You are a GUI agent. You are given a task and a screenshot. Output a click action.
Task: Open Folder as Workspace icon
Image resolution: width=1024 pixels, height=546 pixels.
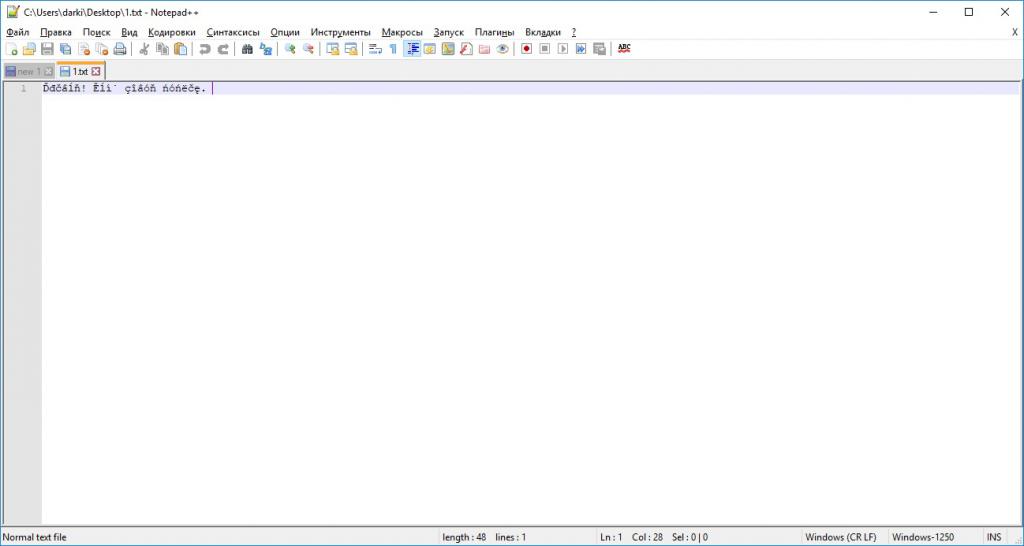tap(485, 49)
